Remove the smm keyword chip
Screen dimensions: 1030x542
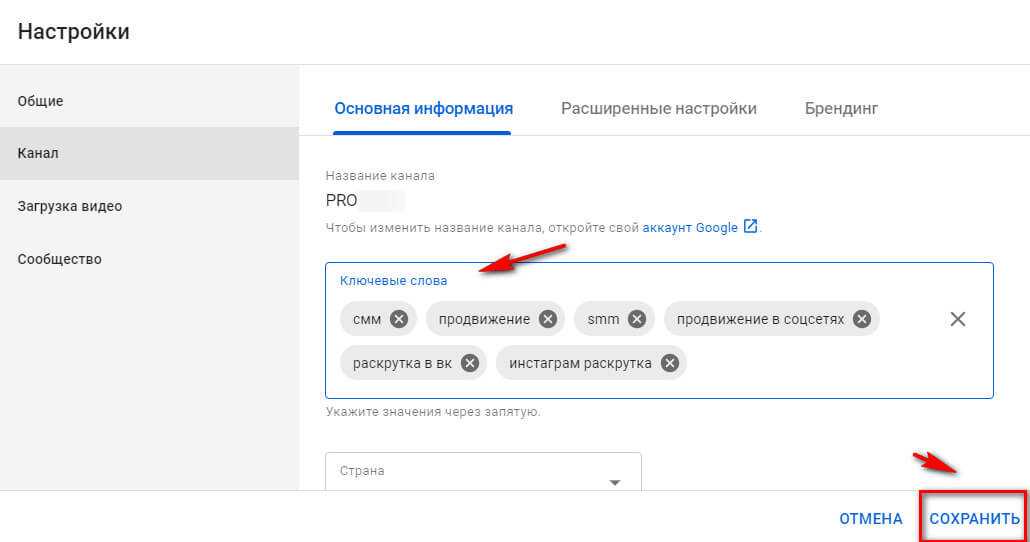[x=637, y=319]
